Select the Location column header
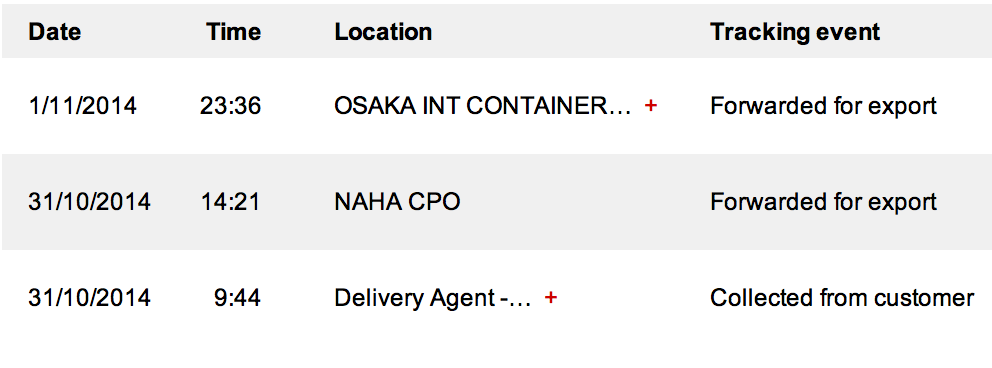 [383, 32]
